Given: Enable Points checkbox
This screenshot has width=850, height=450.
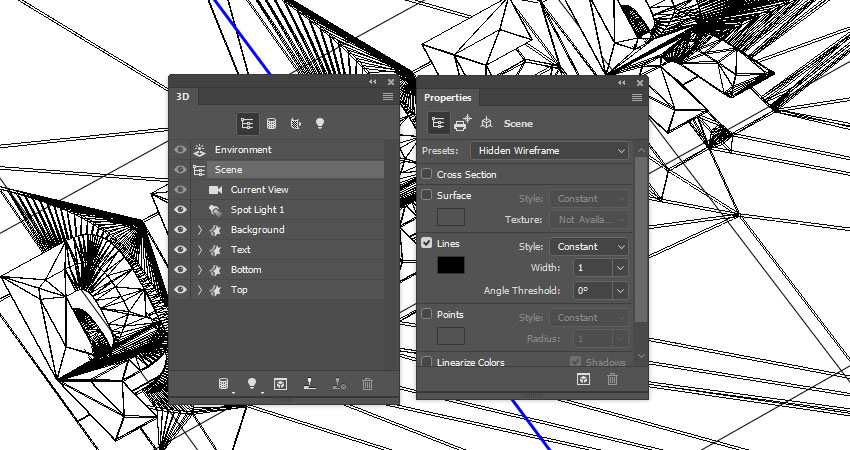Looking at the screenshot, I should (x=427, y=314).
